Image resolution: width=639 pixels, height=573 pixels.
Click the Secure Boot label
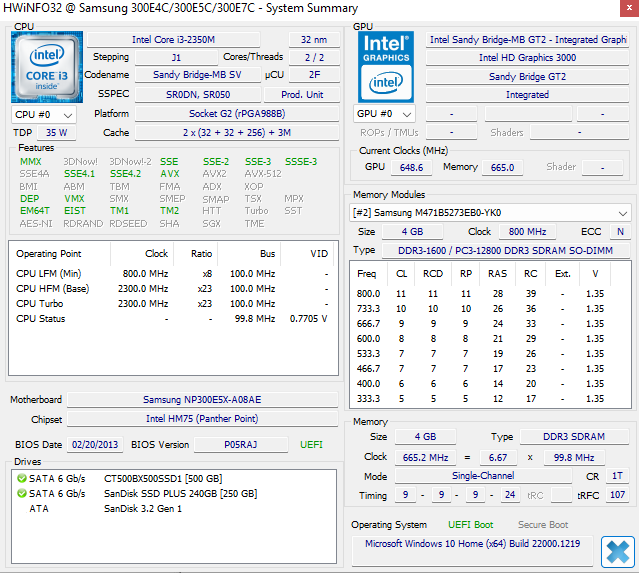click(543, 525)
